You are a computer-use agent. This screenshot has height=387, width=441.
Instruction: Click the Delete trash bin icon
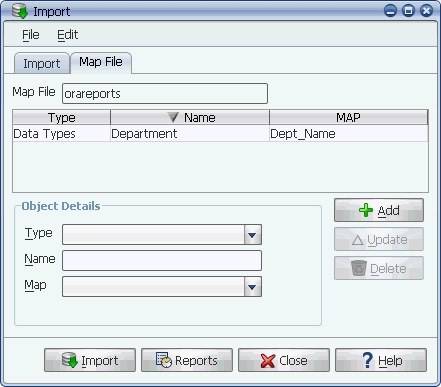(359, 268)
